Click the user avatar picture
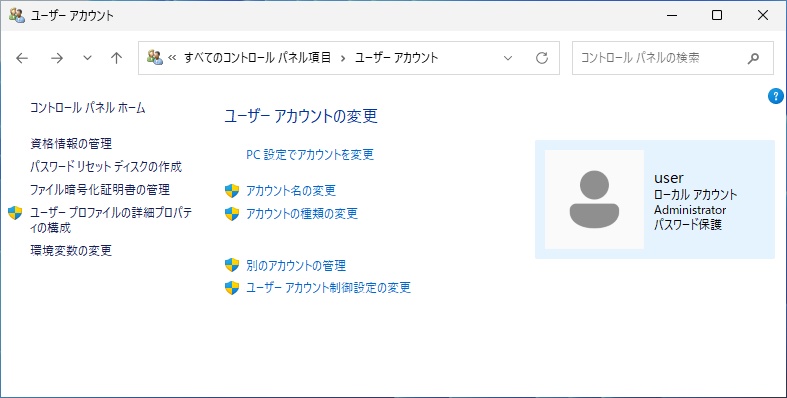 pyautogui.click(x=594, y=199)
